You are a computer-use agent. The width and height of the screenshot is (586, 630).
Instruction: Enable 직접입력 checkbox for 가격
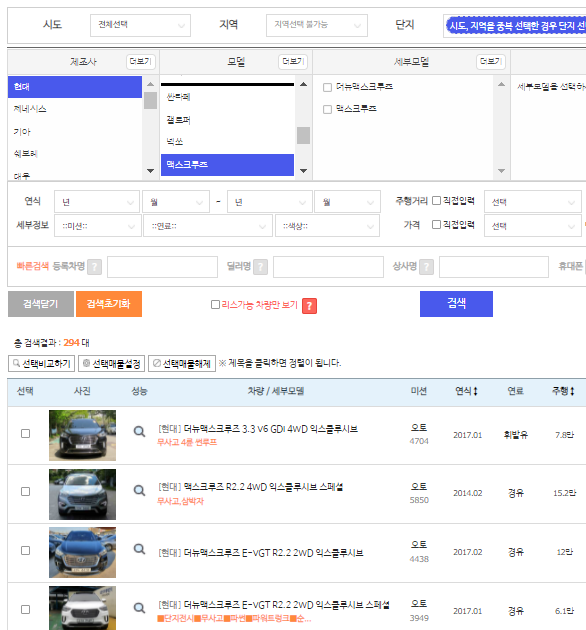coord(436,225)
